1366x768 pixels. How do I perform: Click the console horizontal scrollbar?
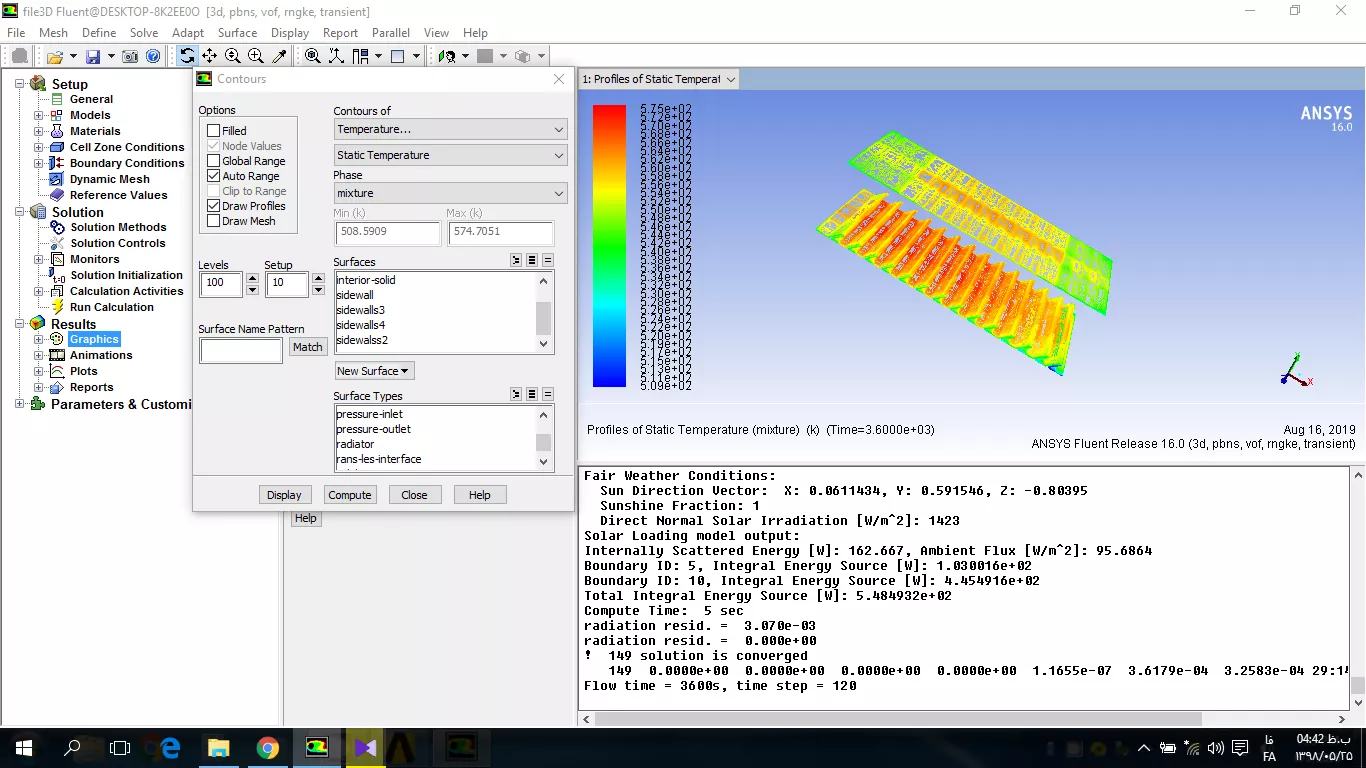(x=898, y=719)
